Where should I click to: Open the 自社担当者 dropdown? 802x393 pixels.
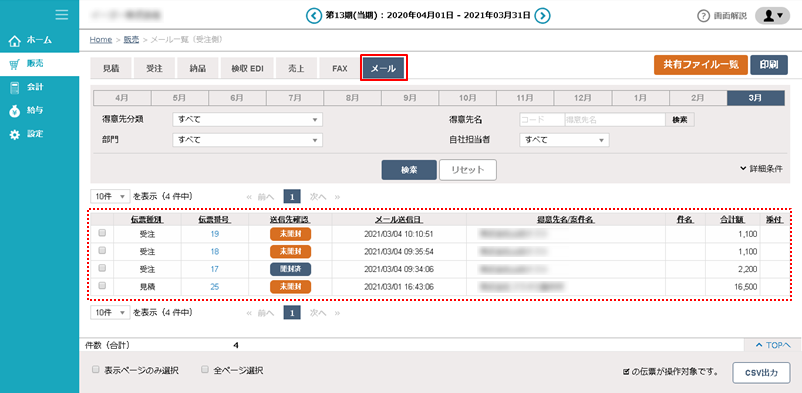pyautogui.click(x=564, y=140)
